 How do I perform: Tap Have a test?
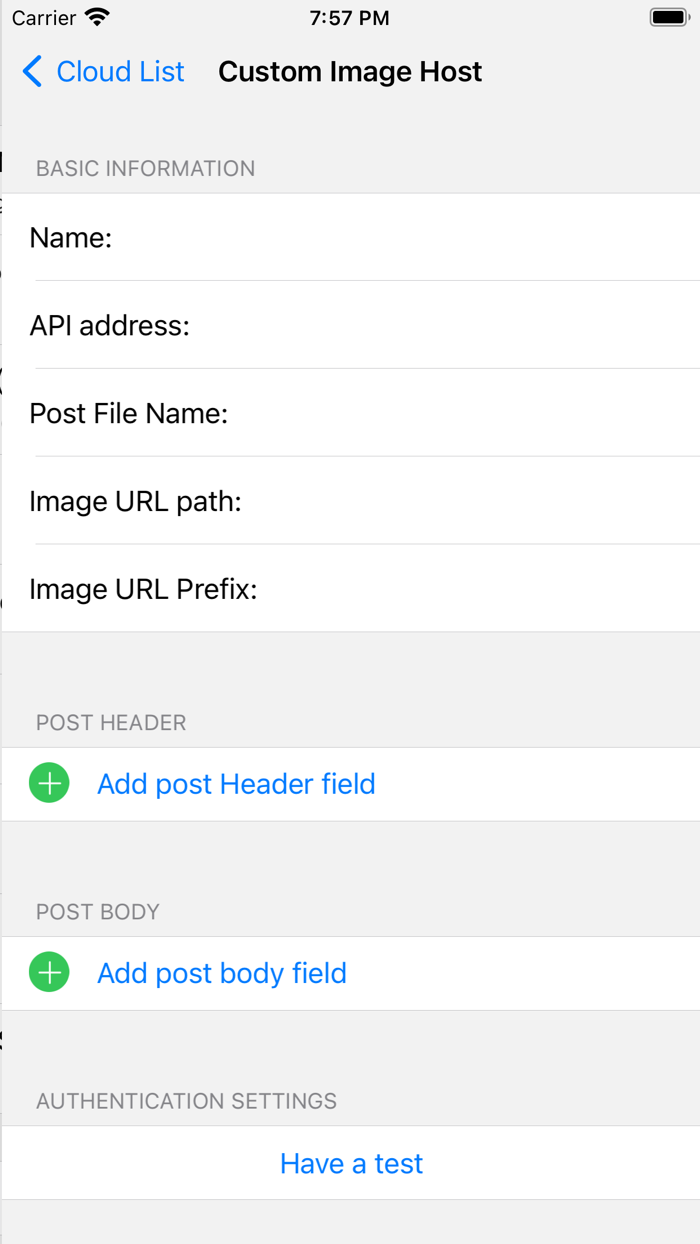[x=351, y=1163]
